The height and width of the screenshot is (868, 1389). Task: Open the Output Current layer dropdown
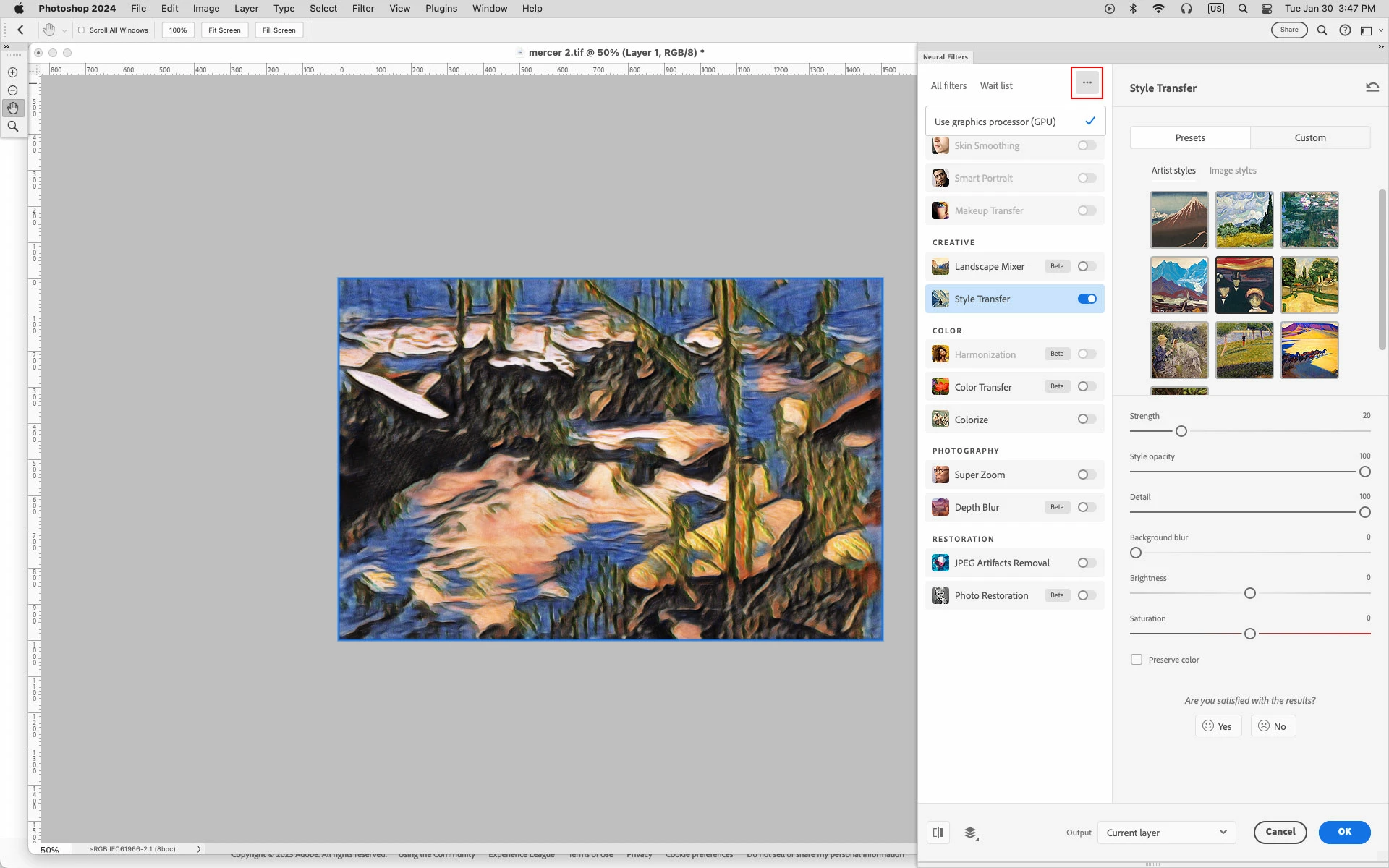1166,832
